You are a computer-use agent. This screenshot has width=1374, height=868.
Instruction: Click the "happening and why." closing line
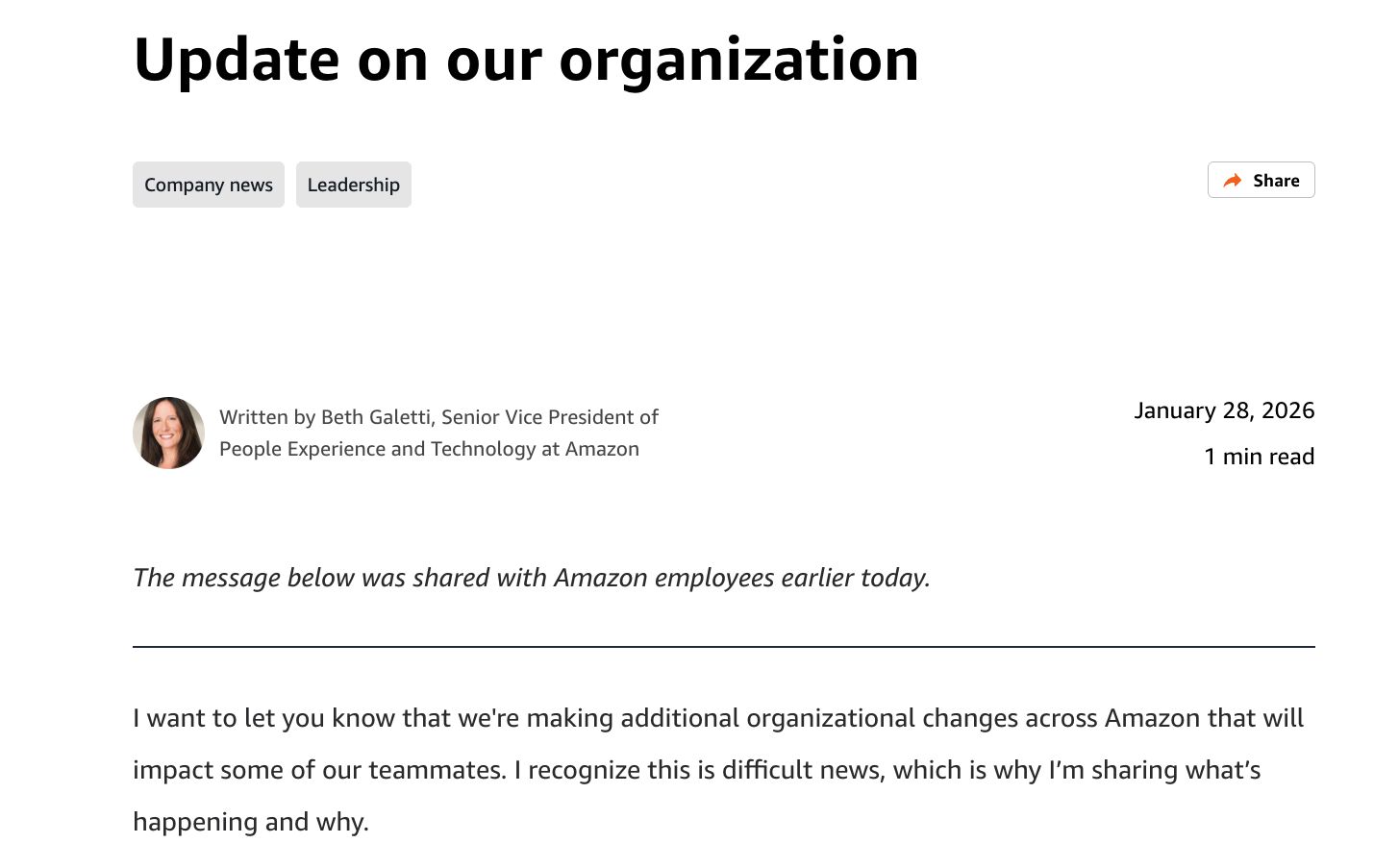(251, 822)
